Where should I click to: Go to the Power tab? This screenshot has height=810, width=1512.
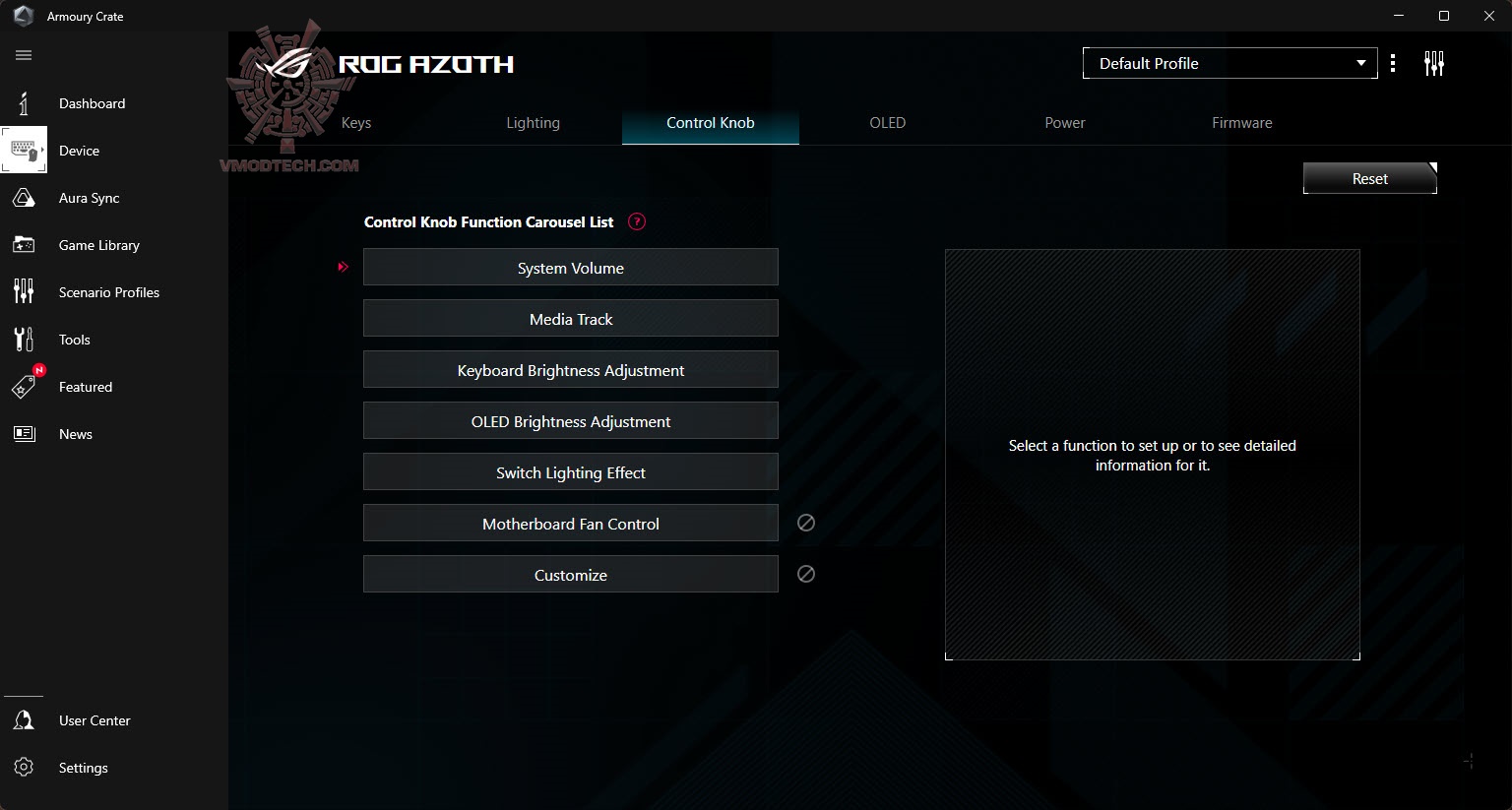1065,123
